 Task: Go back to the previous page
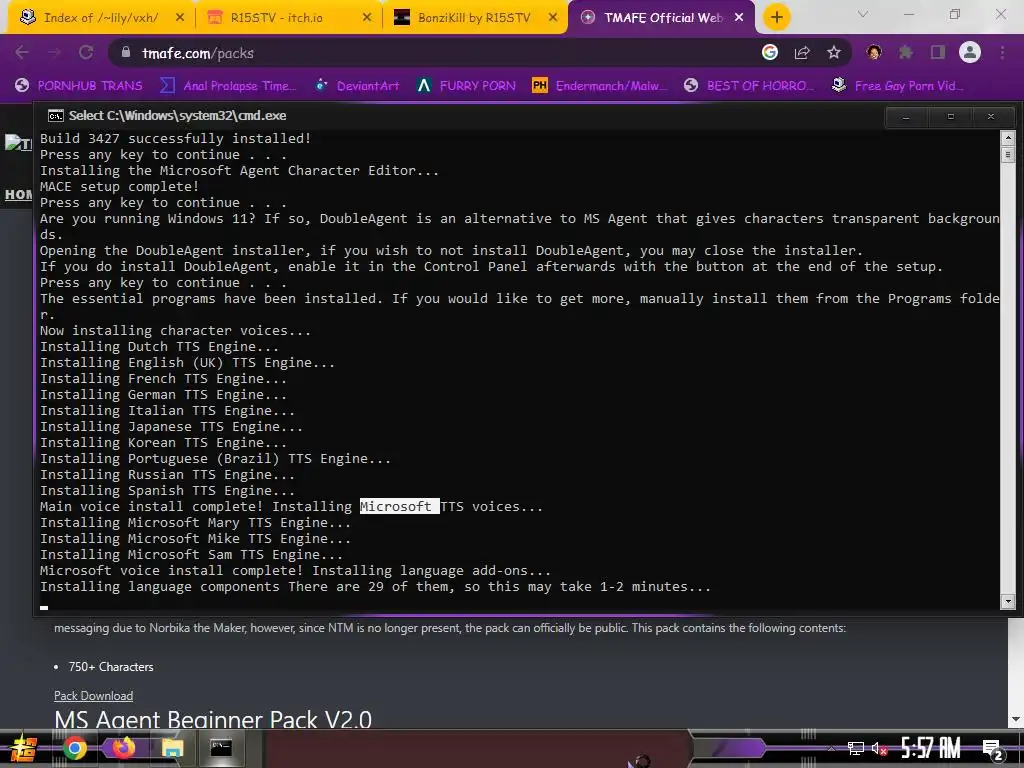(22, 53)
